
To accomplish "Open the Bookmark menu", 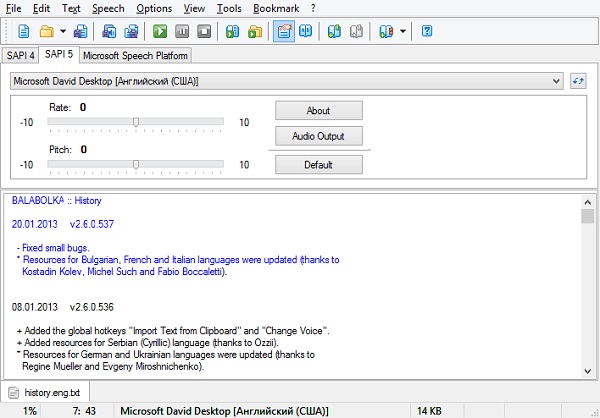I will pos(276,8).
